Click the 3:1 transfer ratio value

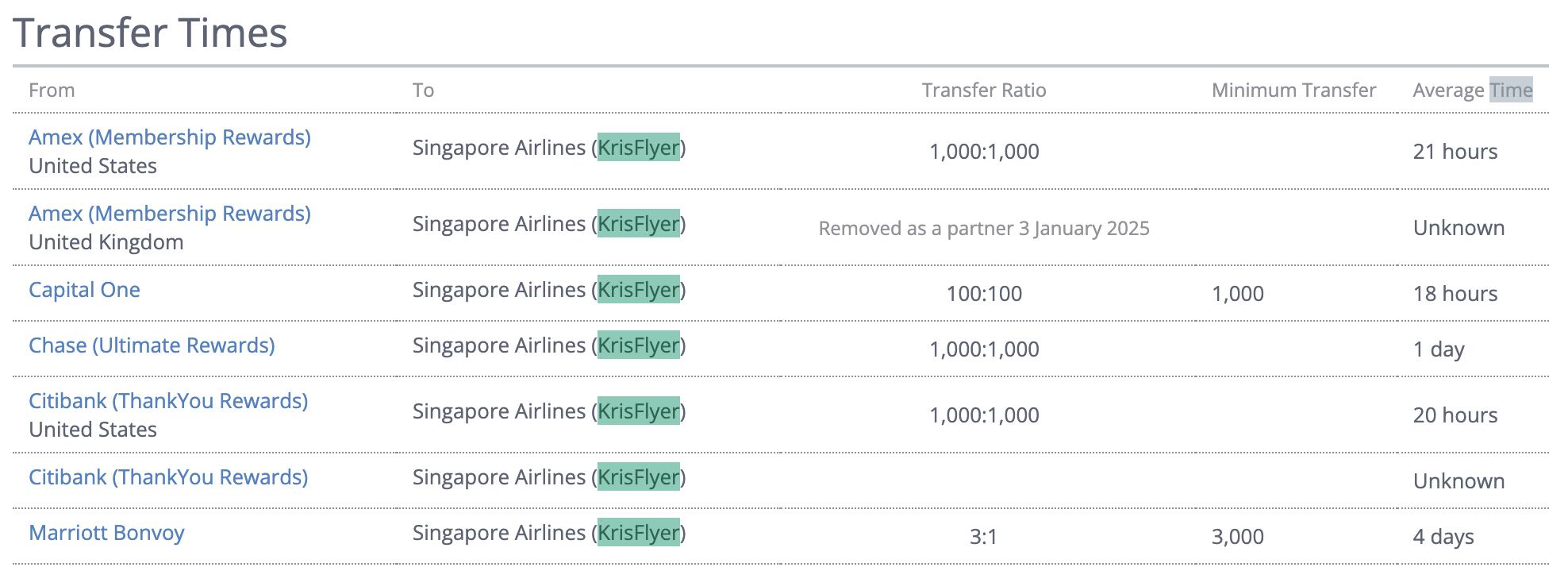pos(983,537)
